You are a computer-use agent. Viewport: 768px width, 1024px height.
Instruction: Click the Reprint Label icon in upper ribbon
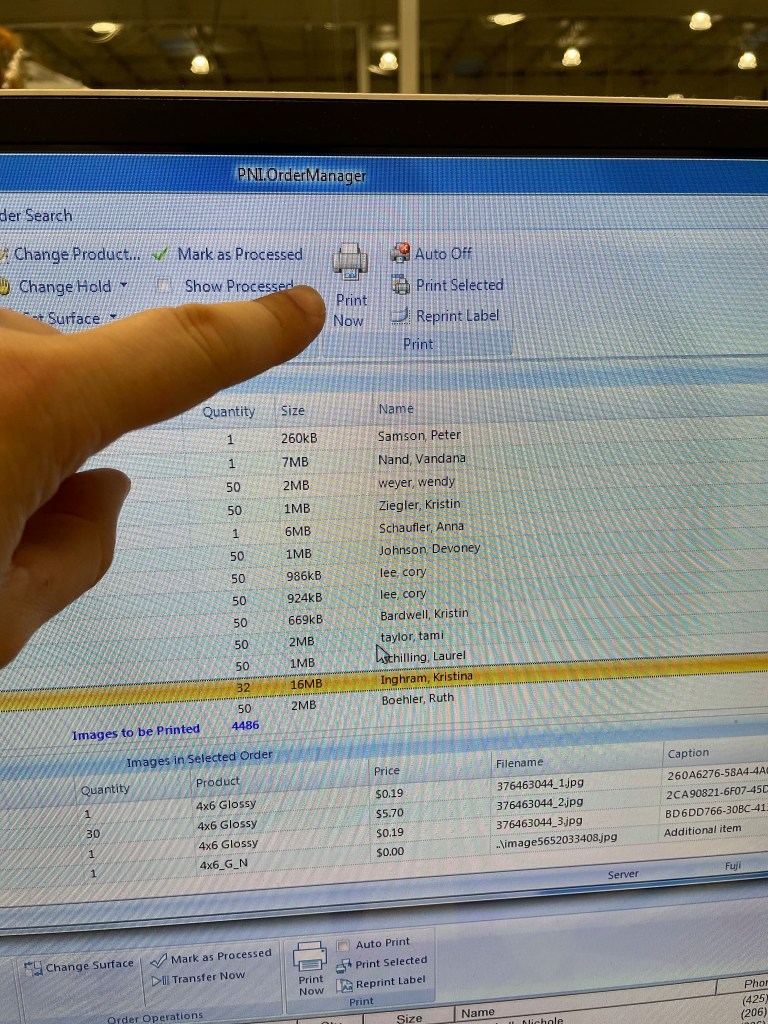coord(400,316)
